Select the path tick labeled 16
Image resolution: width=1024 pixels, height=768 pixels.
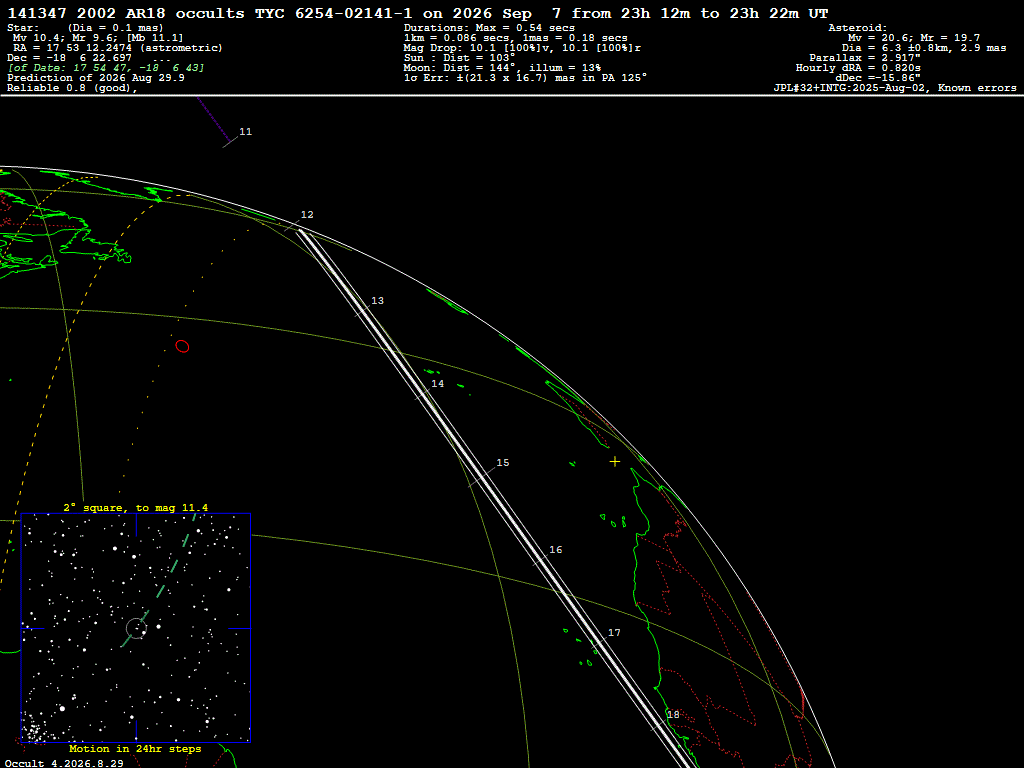coord(556,549)
